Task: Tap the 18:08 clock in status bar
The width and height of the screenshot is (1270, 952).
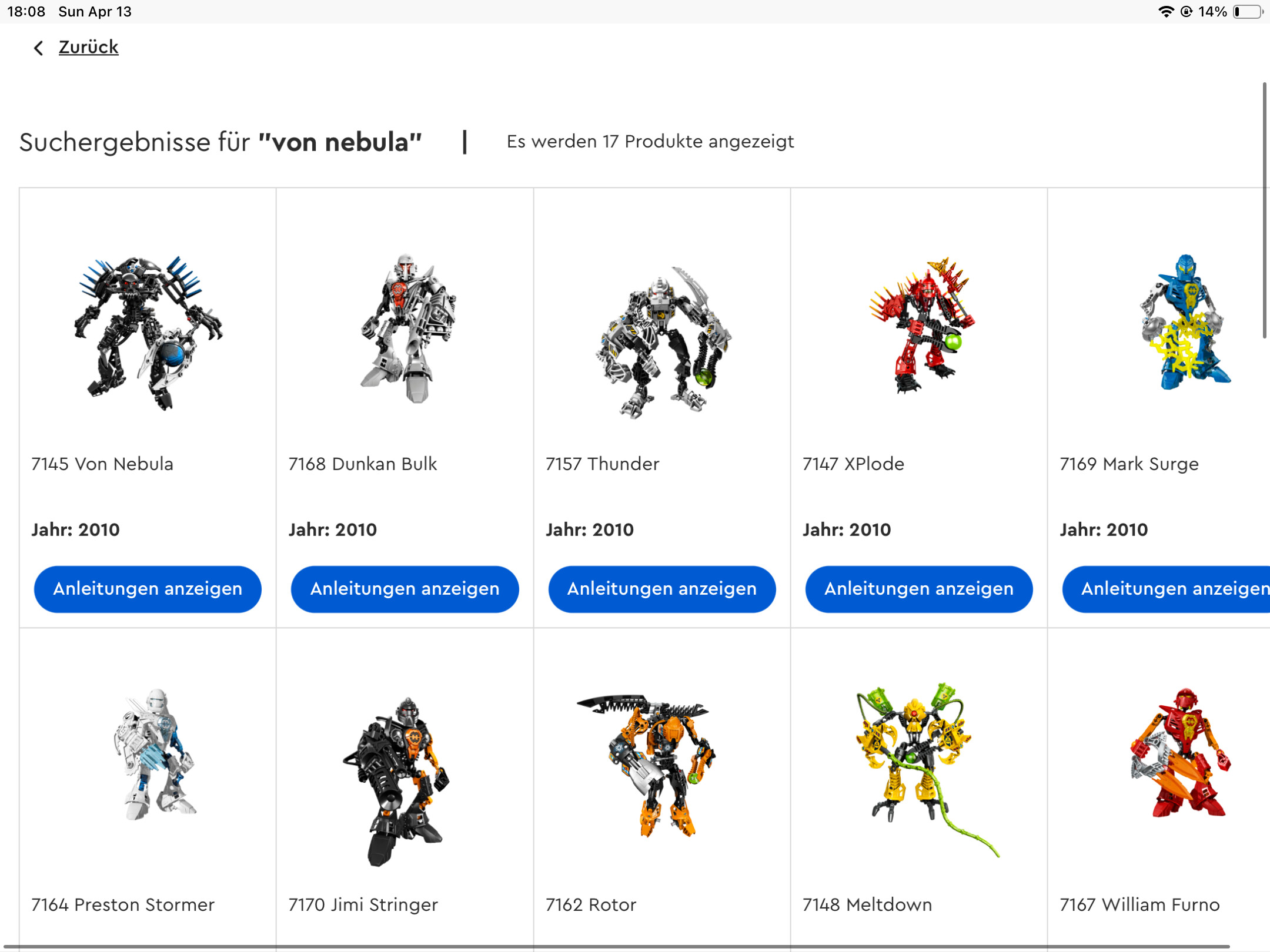Action: 26,12
